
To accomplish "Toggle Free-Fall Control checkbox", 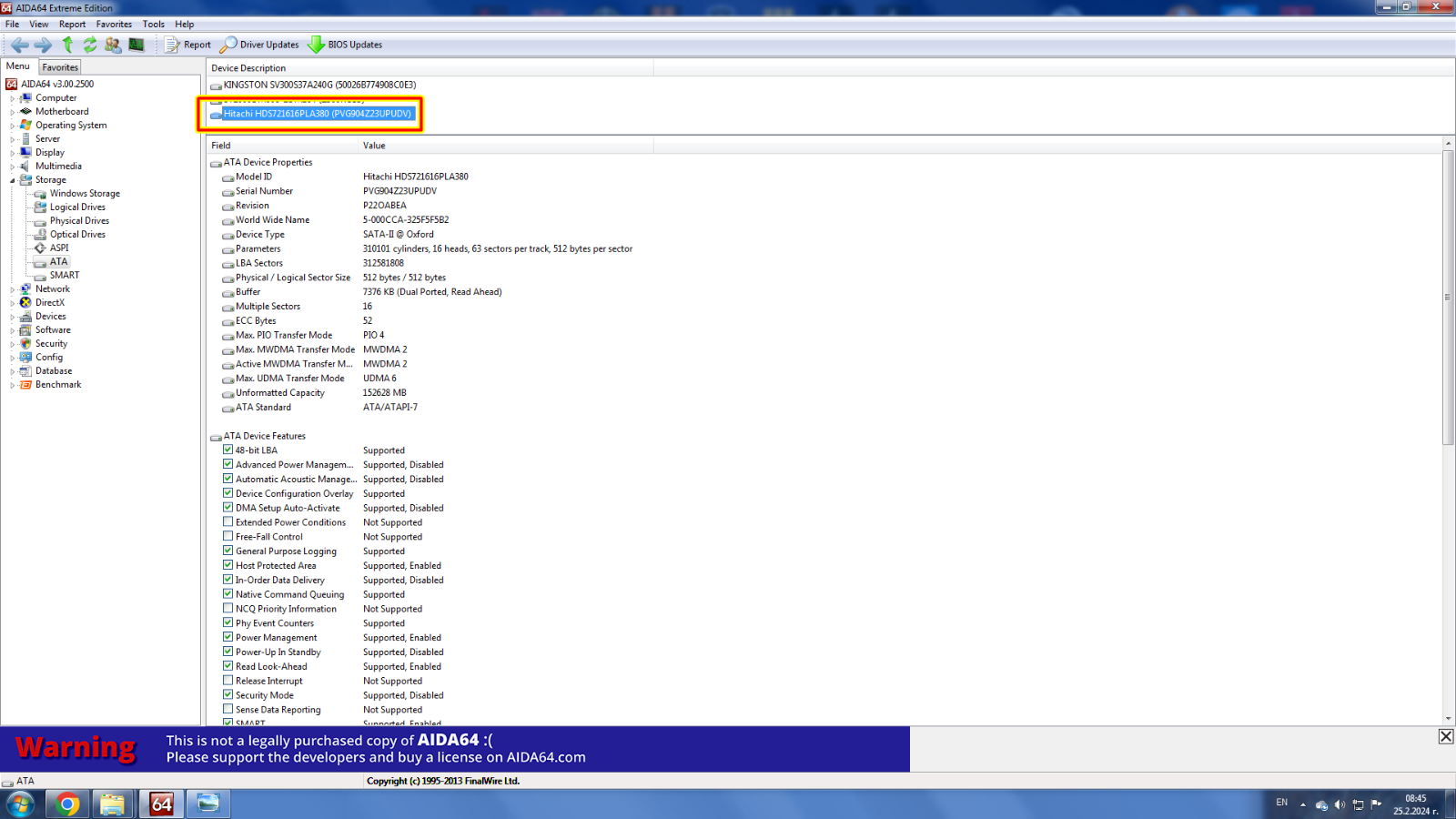I will (x=227, y=537).
